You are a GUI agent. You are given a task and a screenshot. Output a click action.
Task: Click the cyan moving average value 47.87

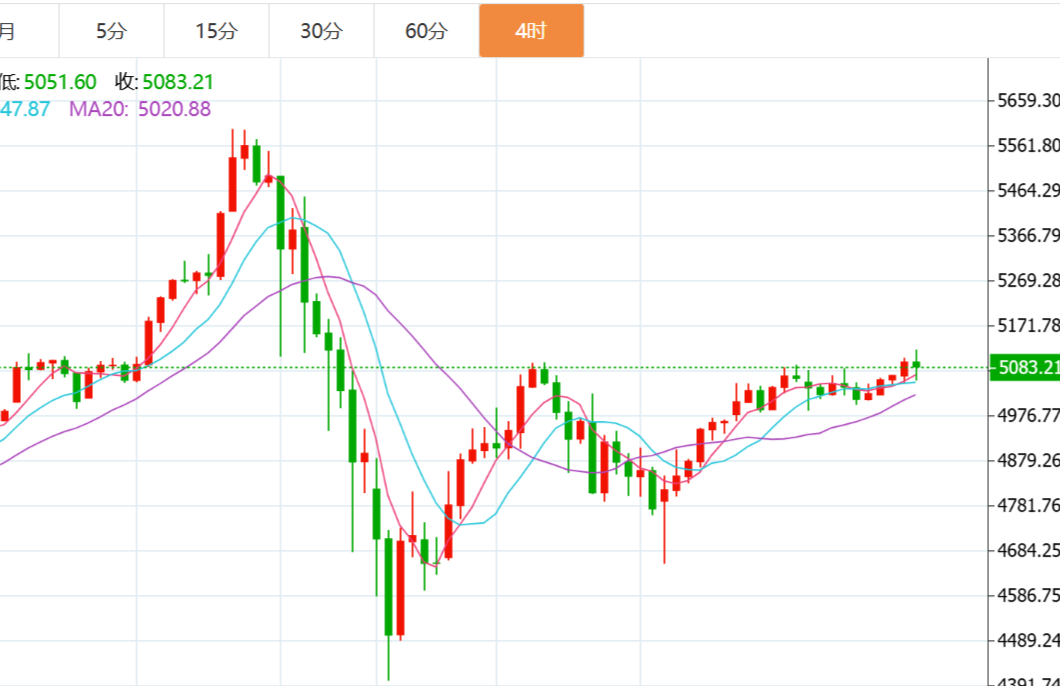coord(26,109)
